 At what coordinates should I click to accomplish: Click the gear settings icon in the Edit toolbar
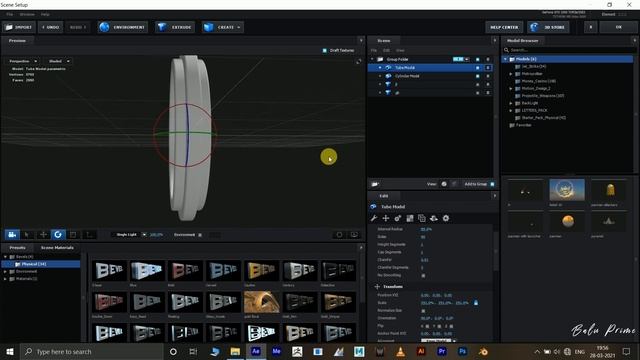[x=446, y=218]
